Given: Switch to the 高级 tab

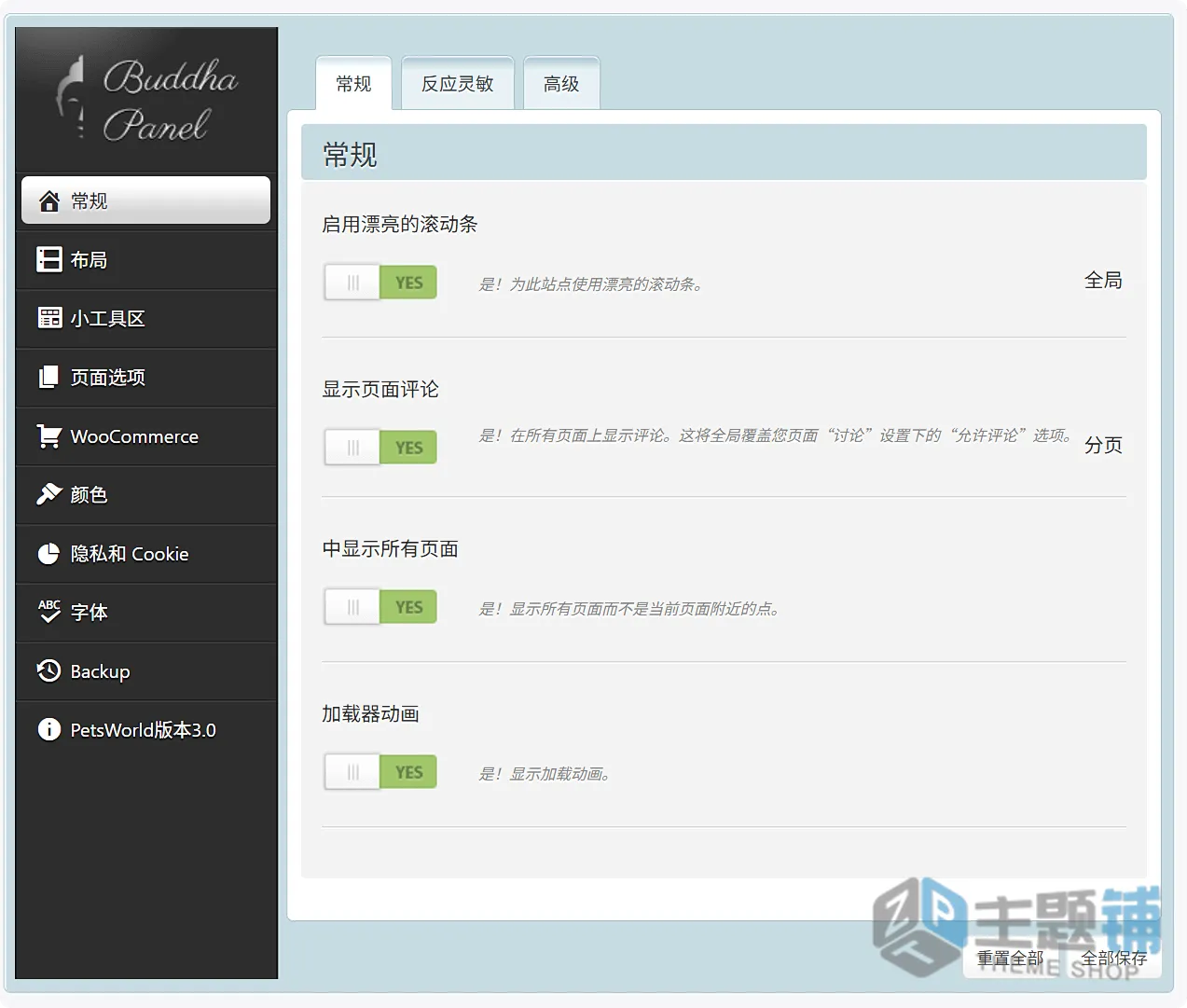Looking at the screenshot, I should (561, 84).
